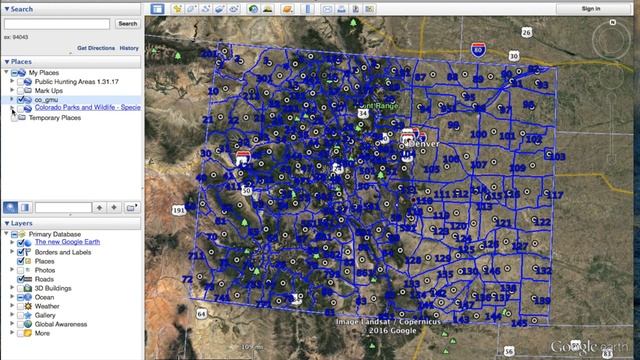Click the Save Image toolbar icon

[356, 9]
